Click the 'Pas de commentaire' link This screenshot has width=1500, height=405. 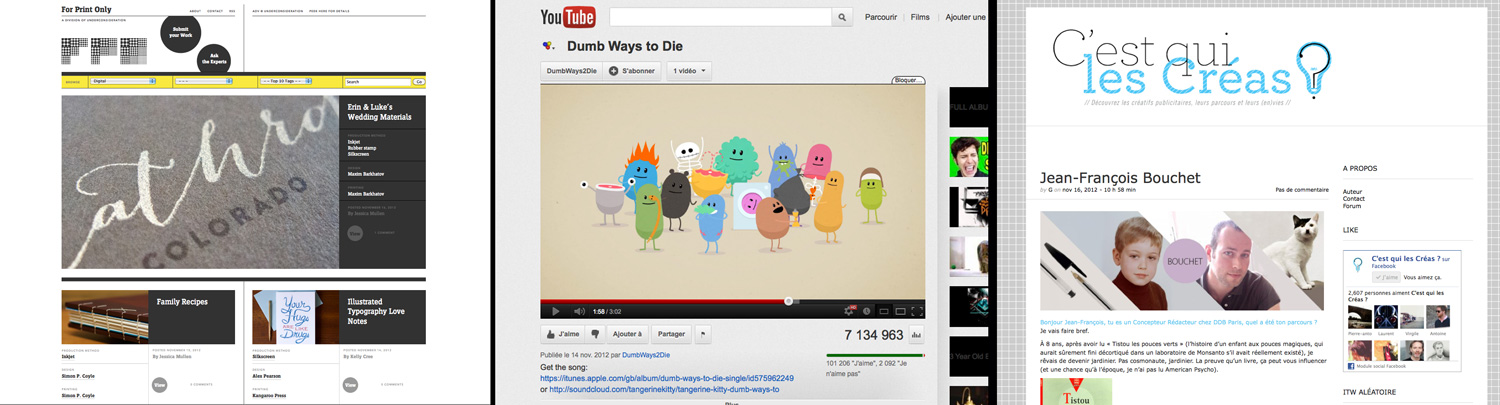point(1302,190)
